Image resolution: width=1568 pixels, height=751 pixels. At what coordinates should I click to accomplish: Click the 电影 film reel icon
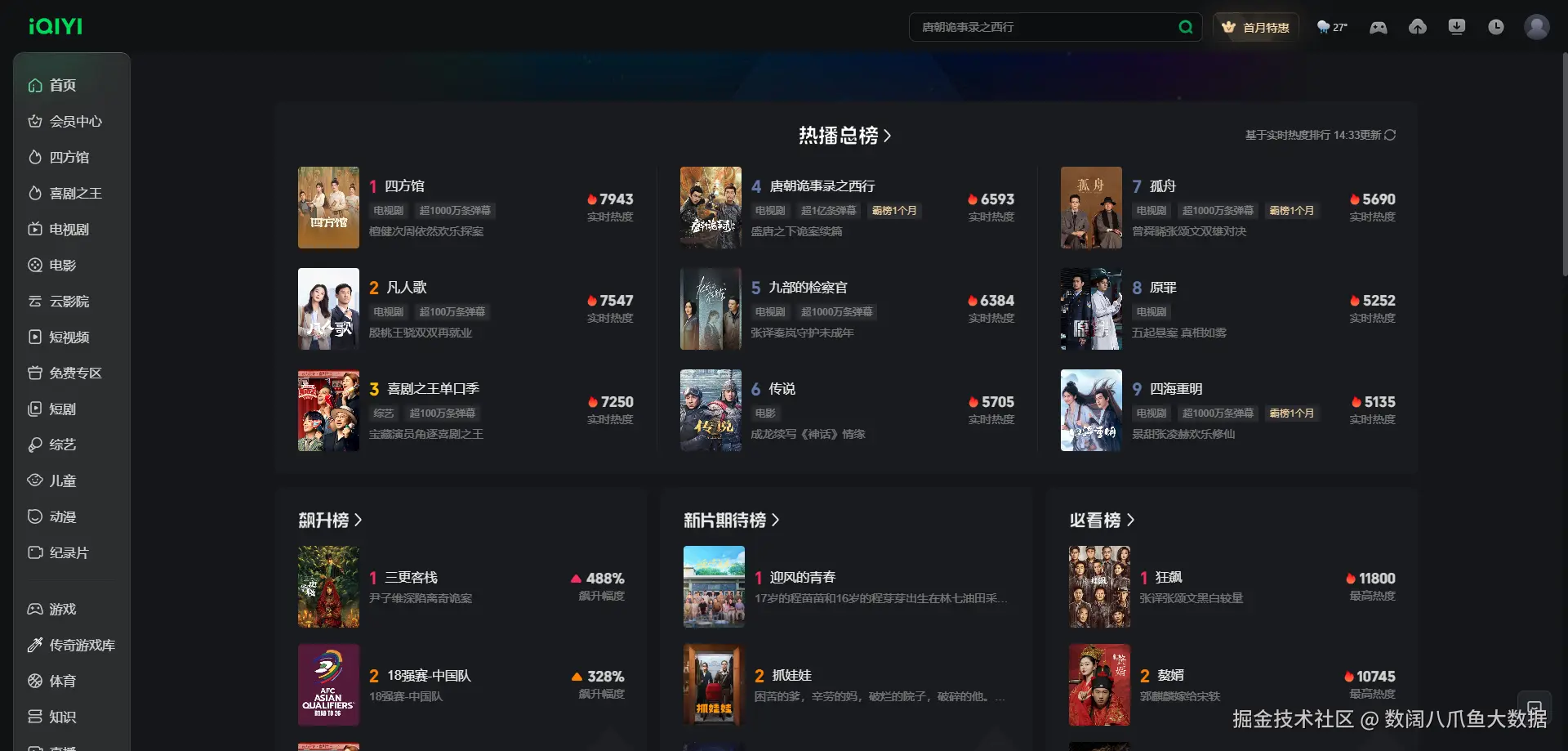35,265
